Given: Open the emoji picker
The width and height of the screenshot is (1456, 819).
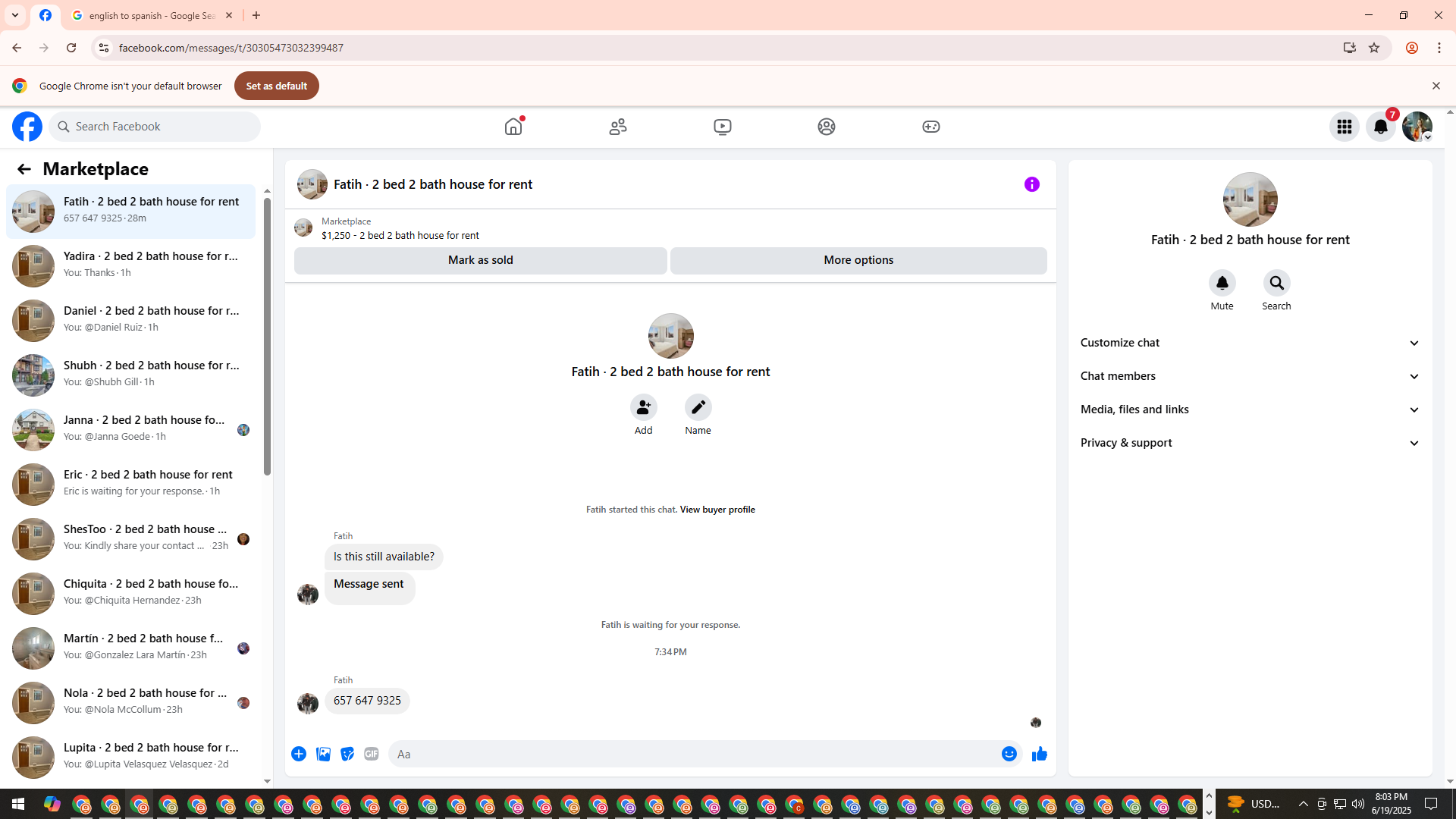Looking at the screenshot, I should [1009, 754].
